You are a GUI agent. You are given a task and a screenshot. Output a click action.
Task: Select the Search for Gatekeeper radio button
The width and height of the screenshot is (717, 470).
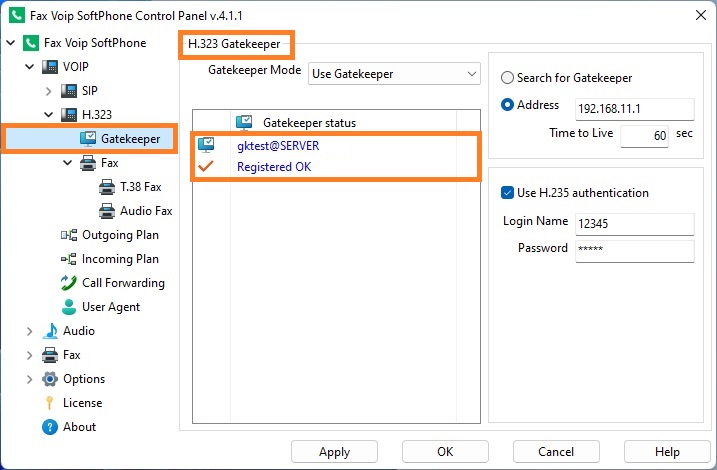[x=507, y=78]
